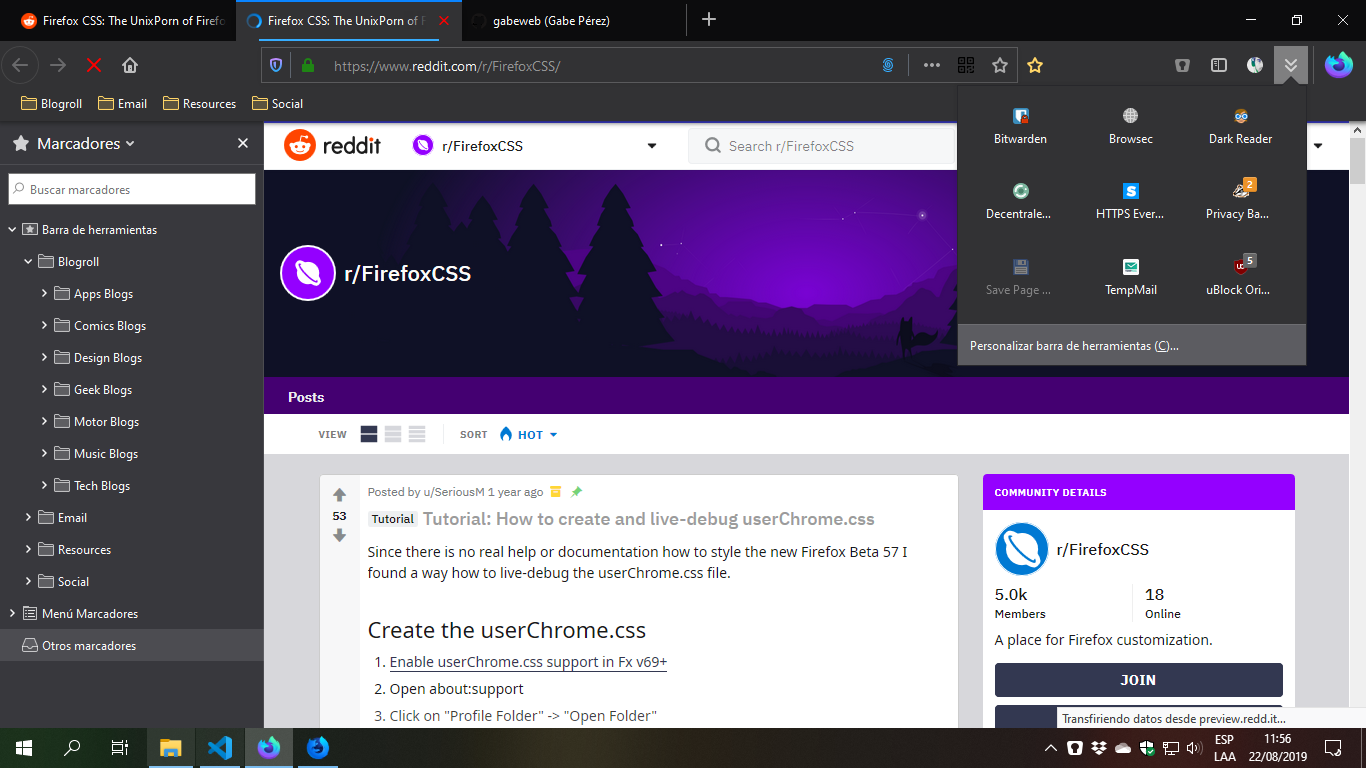Image resolution: width=1366 pixels, height=768 pixels.
Task: Open the Resources folder in the bookmarks toolbar
Action: (199, 103)
